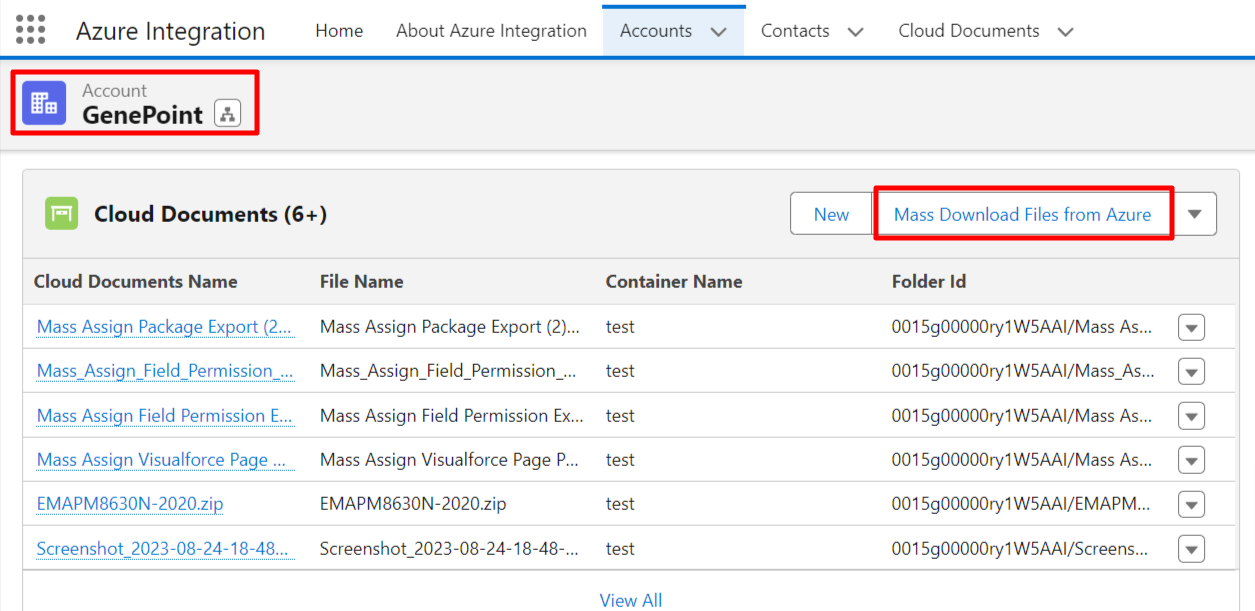Open more actions dropdown beside Mass Download
This screenshot has width=1255, height=611.
[1194, 214]
